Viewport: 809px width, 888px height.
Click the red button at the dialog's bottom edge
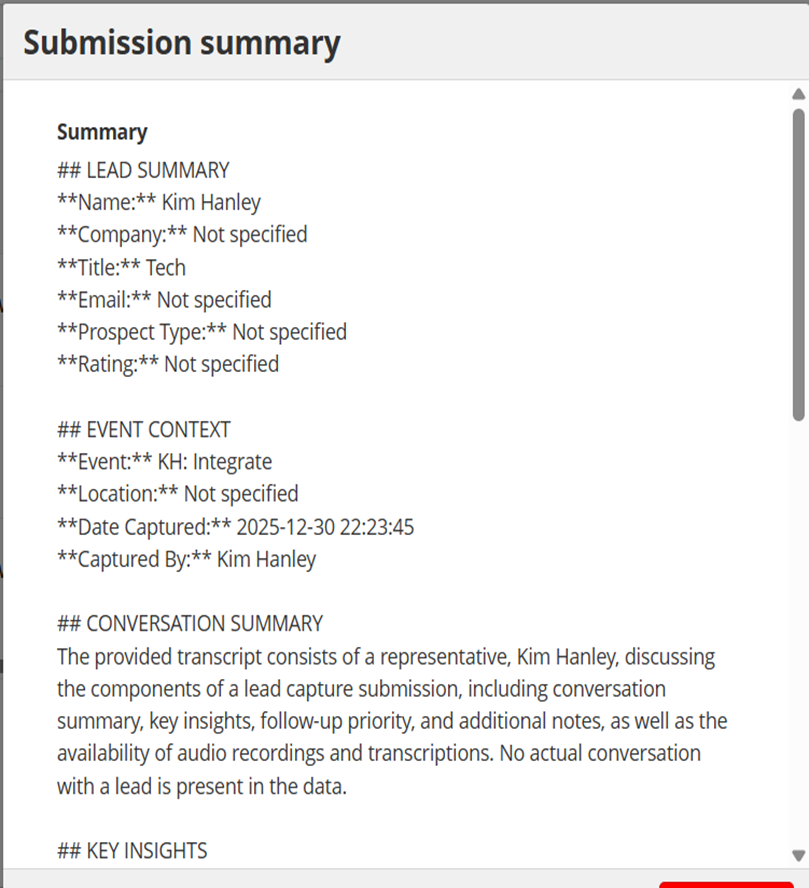(726, 885)
